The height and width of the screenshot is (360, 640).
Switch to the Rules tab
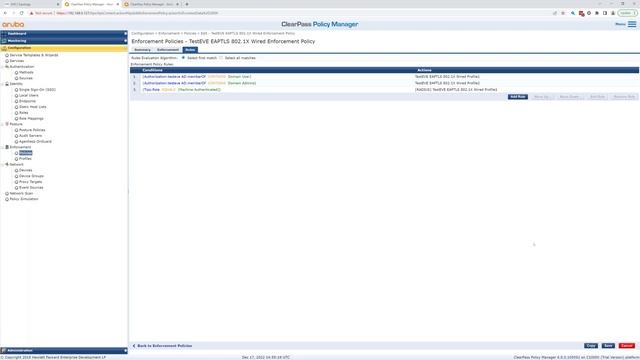(x=190, y=50)
